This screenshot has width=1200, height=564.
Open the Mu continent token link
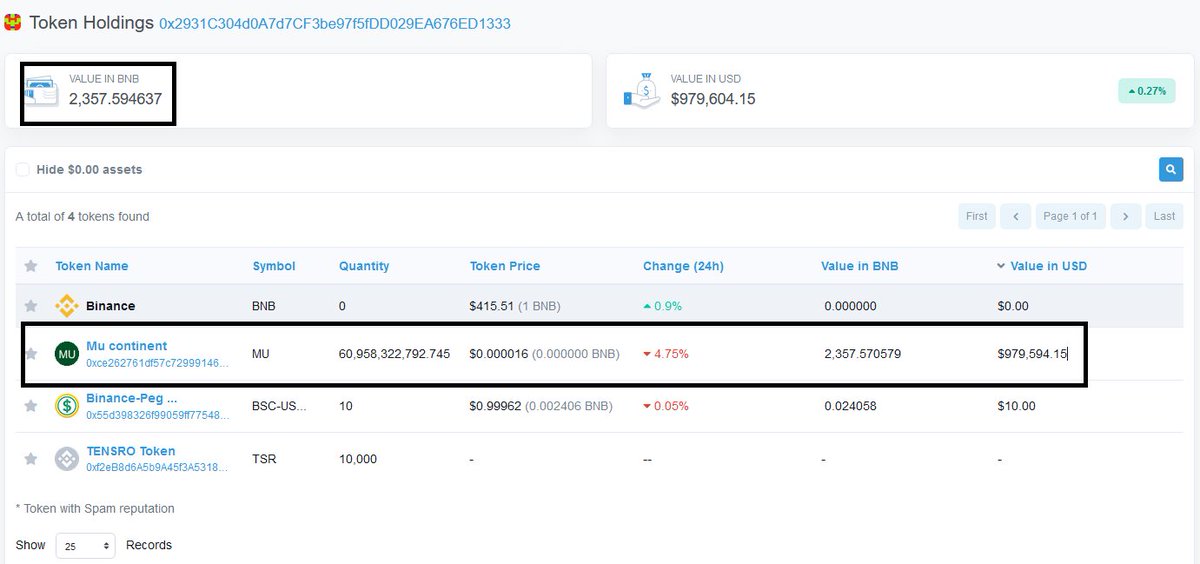tap(126, 346)
